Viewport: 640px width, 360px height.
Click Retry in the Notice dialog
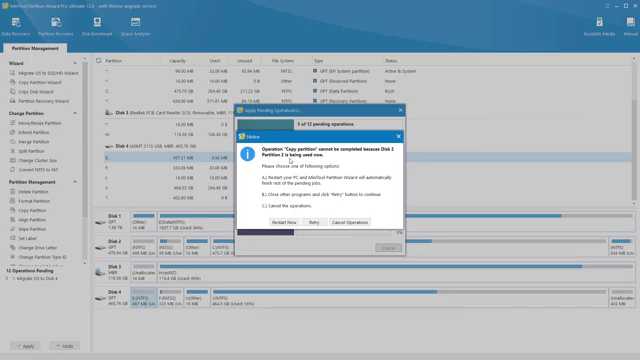coord(314,222)
